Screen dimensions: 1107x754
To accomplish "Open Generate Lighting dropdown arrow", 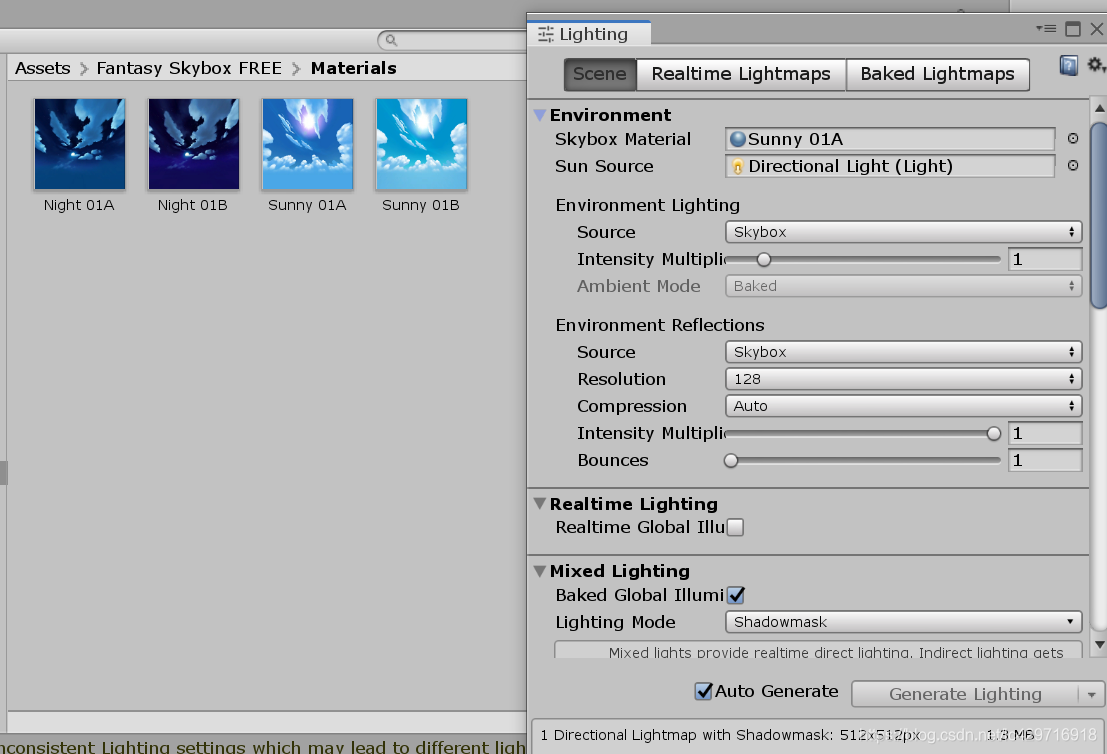I will [1091, 695].
